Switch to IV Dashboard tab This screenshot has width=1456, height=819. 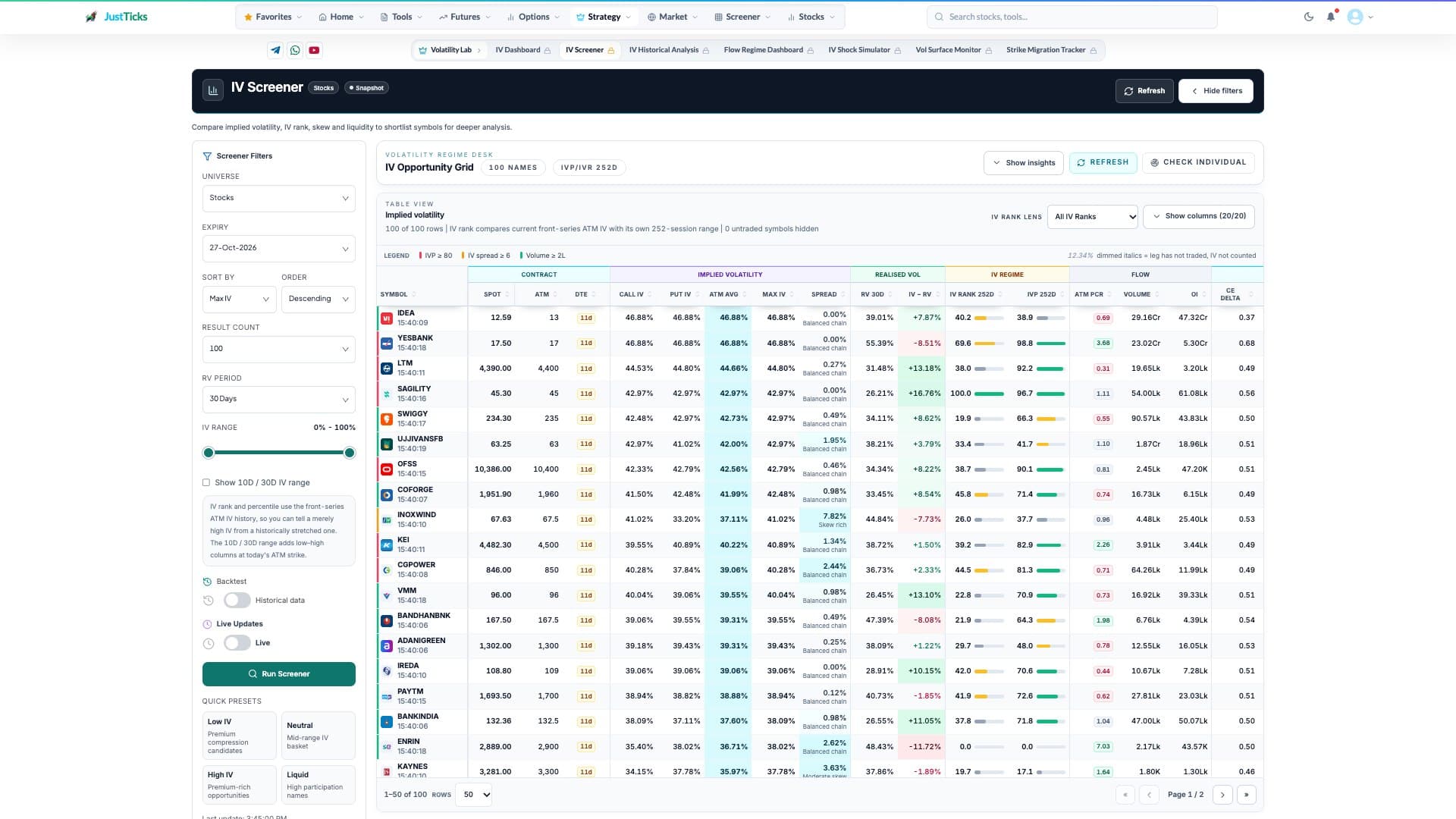[x=522, y=50]
